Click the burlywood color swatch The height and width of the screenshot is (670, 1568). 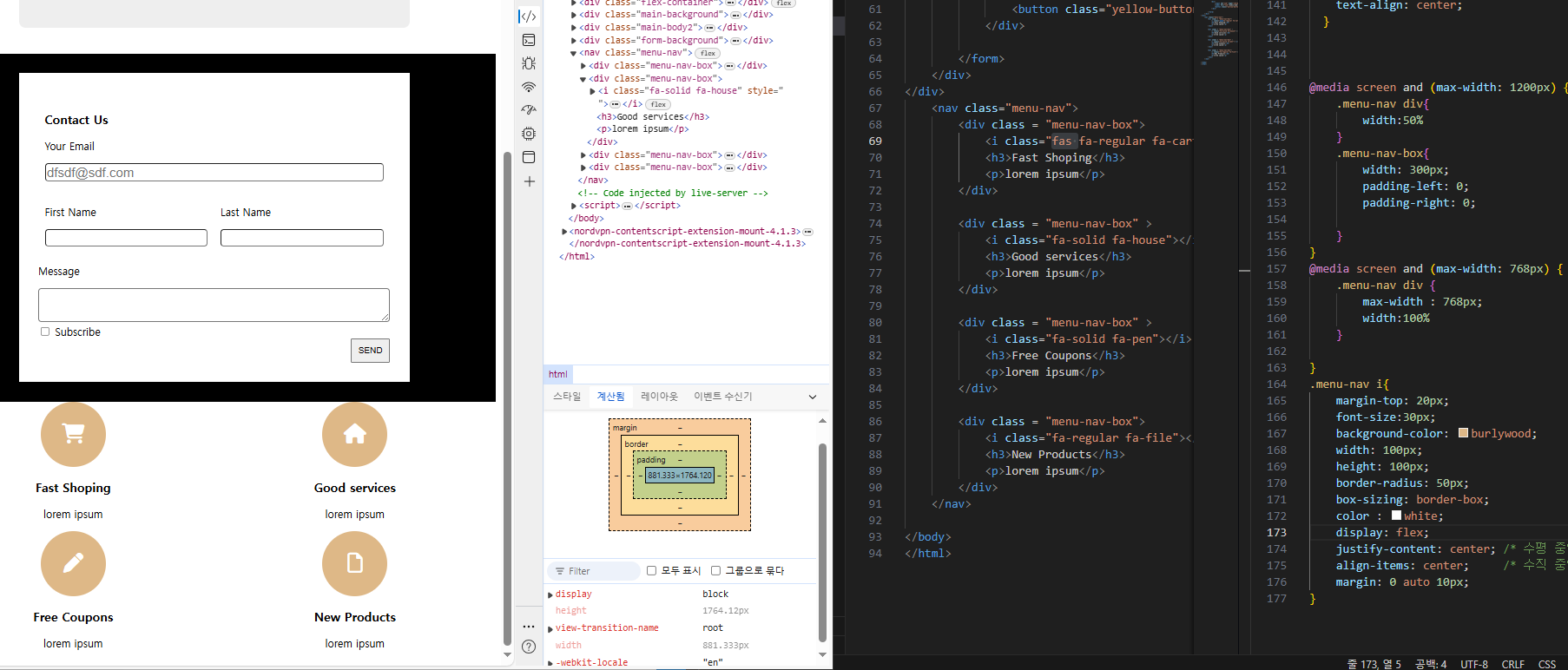click(x=1463, y=433)
